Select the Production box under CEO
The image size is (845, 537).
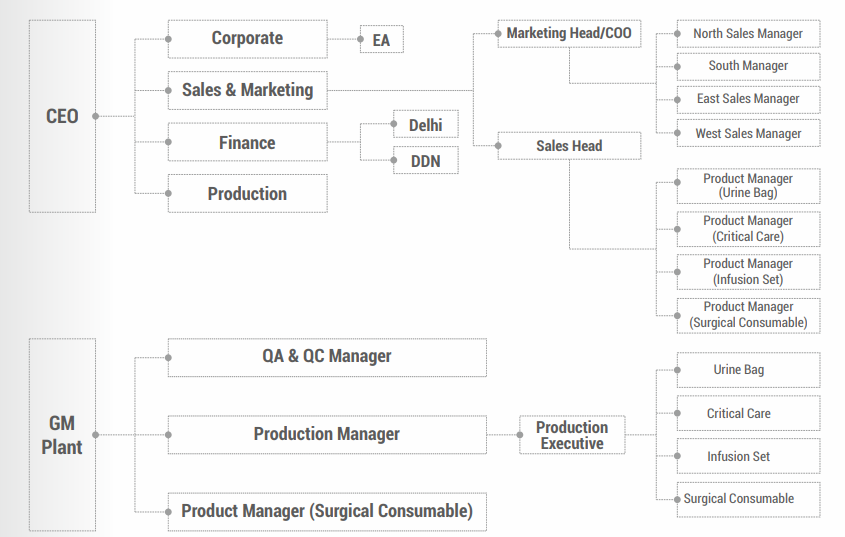click(247, 194)
